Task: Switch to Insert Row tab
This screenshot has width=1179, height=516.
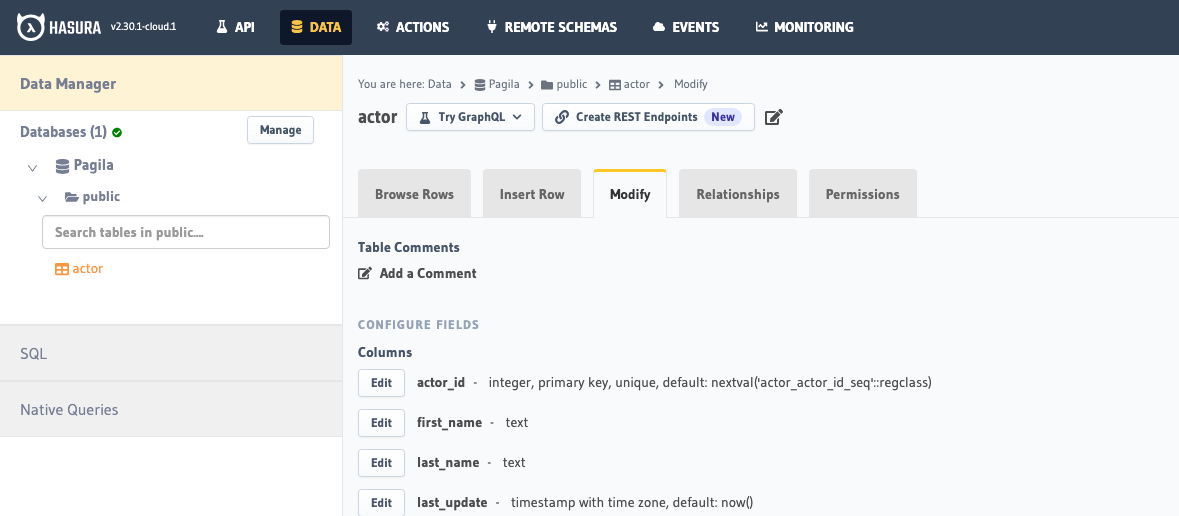Action: 532,194
